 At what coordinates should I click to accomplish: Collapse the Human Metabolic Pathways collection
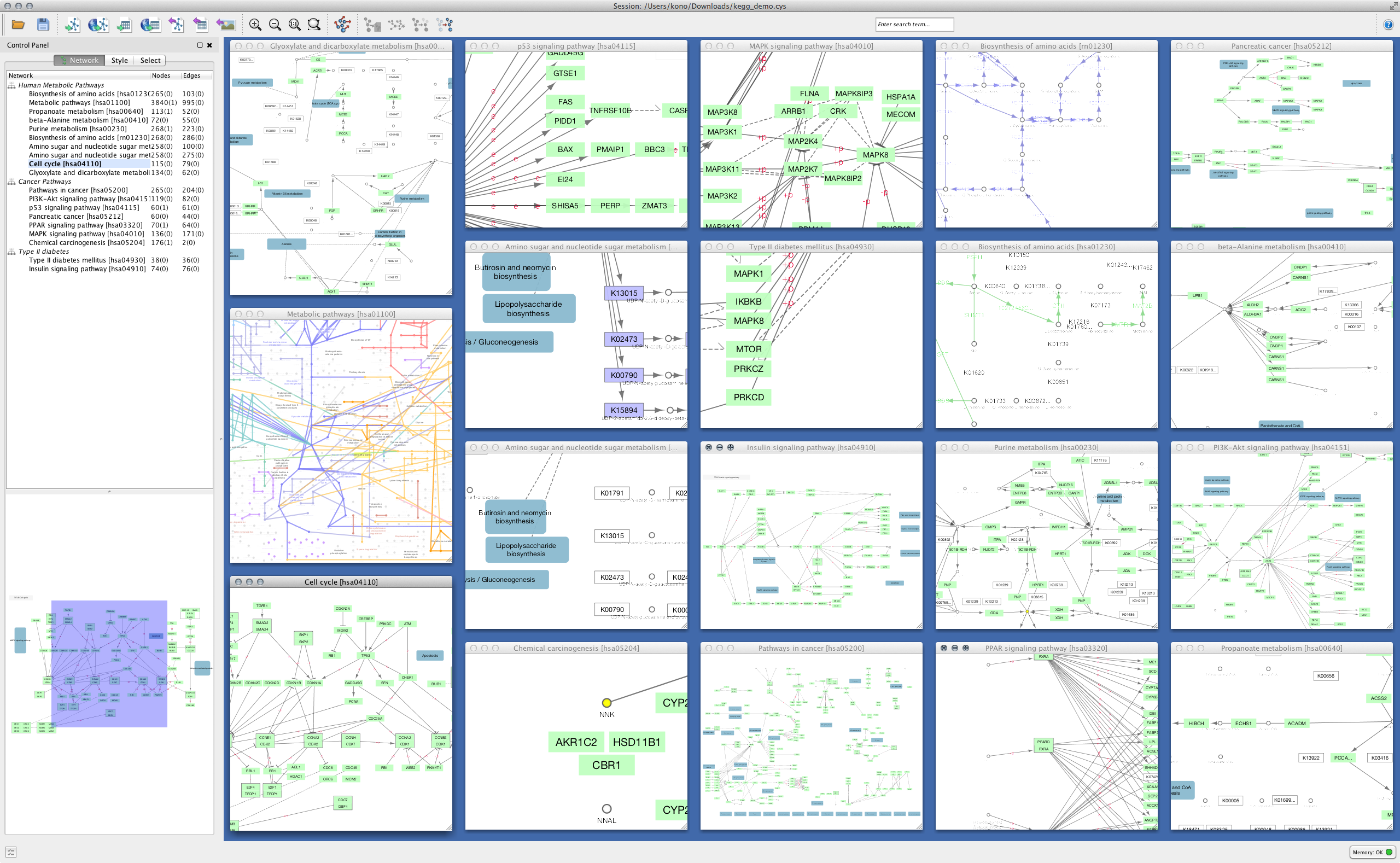click(11, 86)
